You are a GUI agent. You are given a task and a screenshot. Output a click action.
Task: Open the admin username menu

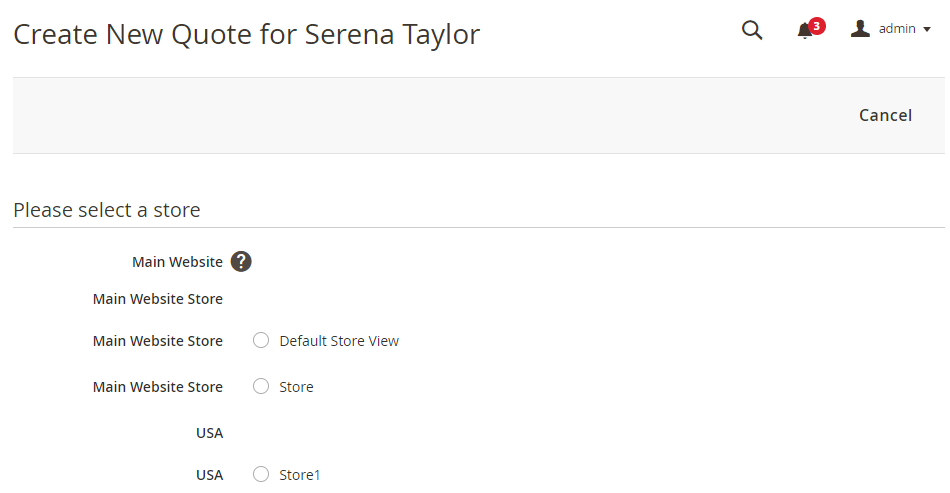897,29
